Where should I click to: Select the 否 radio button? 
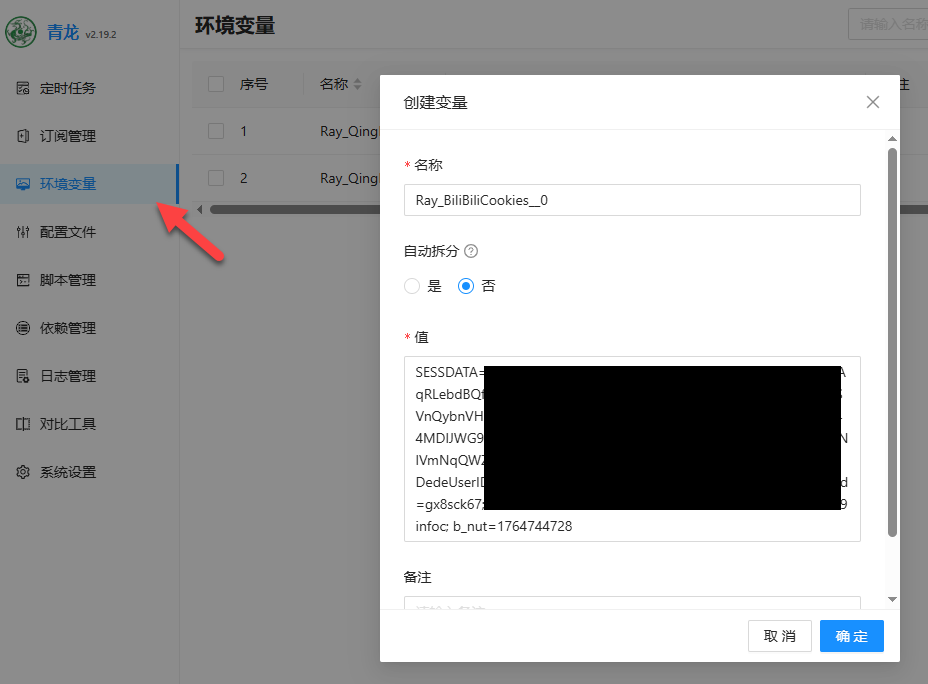[465, 286]
